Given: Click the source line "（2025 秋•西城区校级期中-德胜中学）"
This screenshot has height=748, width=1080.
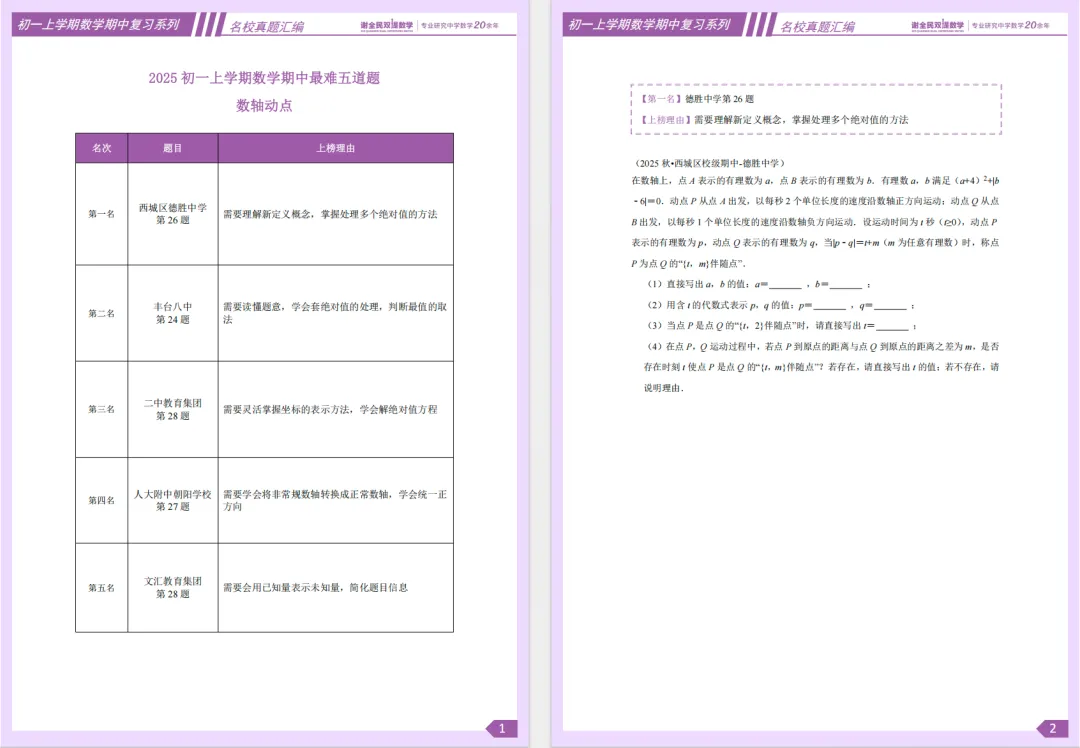Looking at the screenshot, I should click(708, 163).
